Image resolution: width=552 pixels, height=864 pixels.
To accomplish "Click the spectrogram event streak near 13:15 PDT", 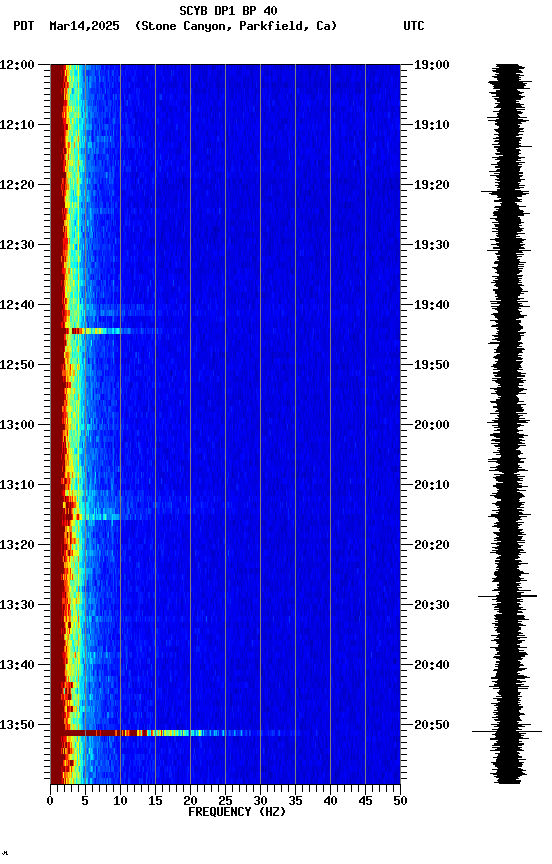I will 102,517.
